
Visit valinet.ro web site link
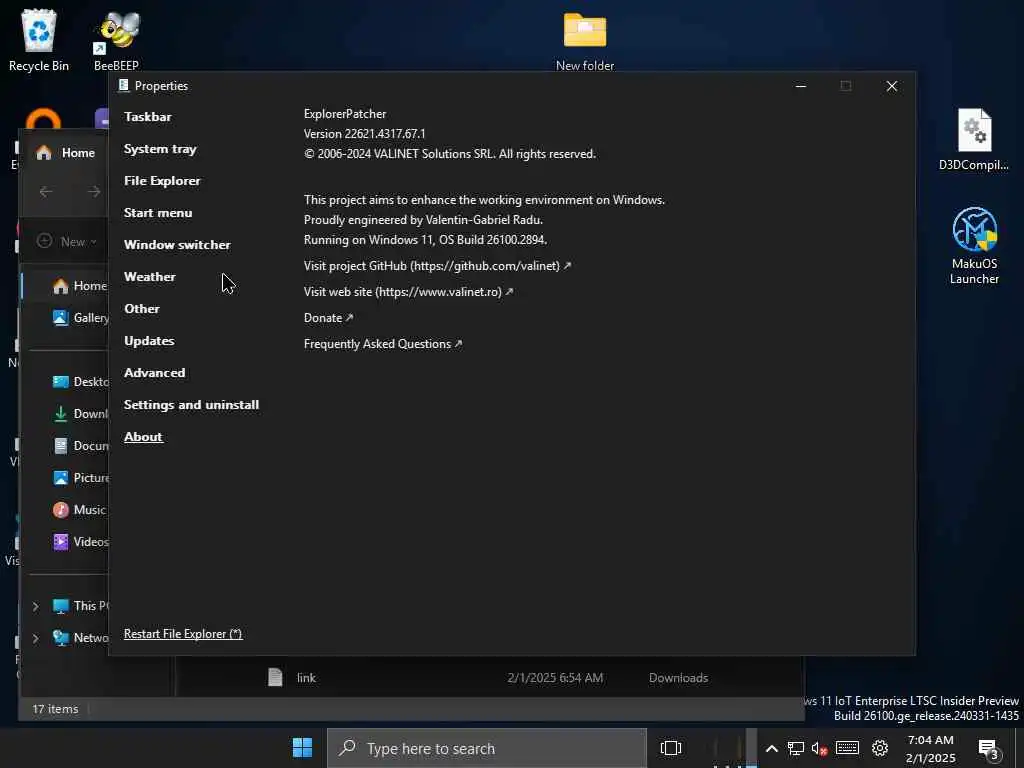pyautogui.click(x=408, y=292)
